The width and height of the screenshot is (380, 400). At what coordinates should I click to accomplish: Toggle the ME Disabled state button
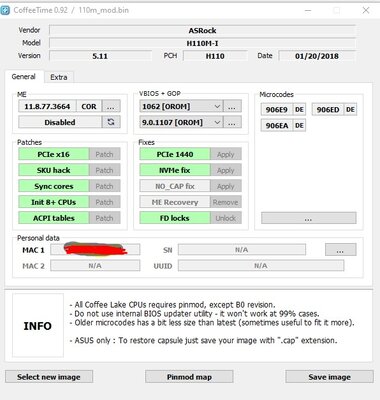click(60, 122)
